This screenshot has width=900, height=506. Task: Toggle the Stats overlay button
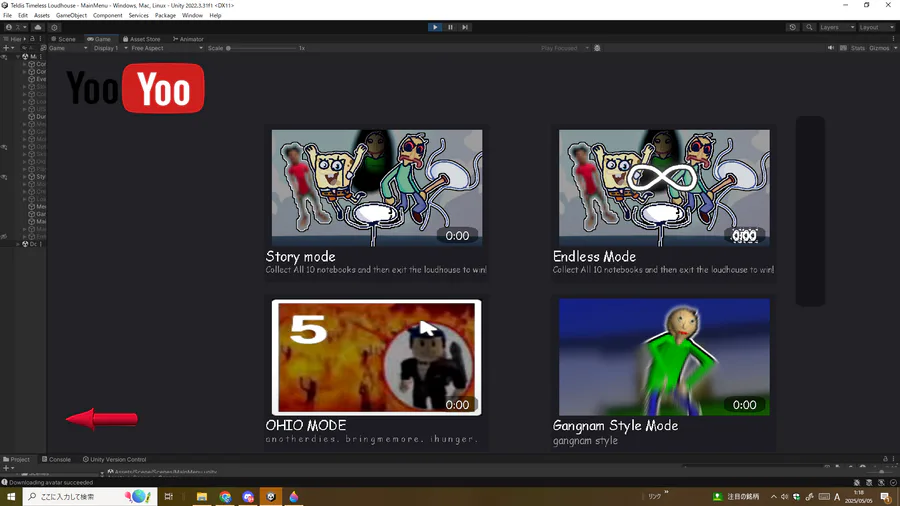pos(858,48)
